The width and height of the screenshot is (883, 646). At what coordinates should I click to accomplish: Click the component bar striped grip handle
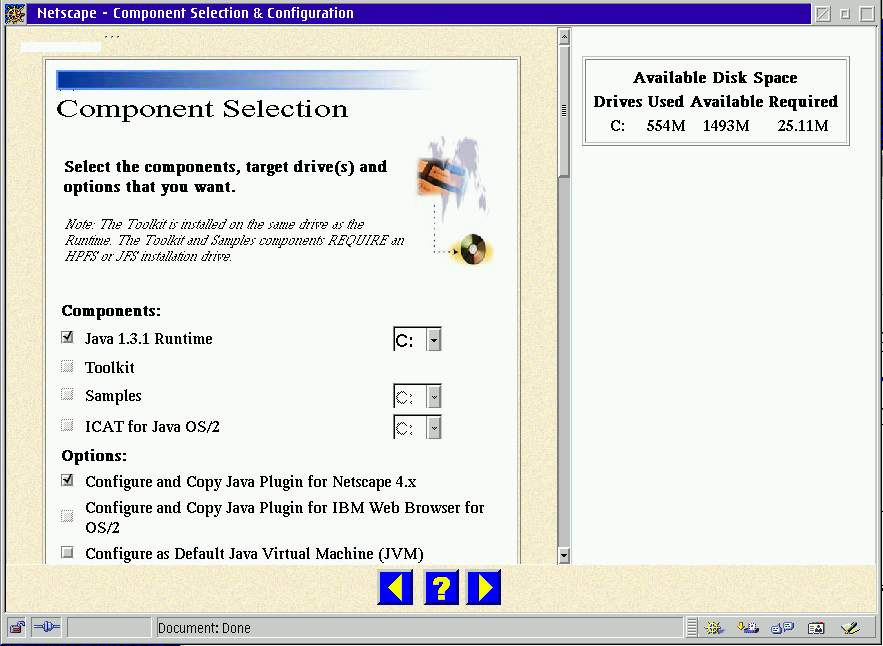click(692, 627)
